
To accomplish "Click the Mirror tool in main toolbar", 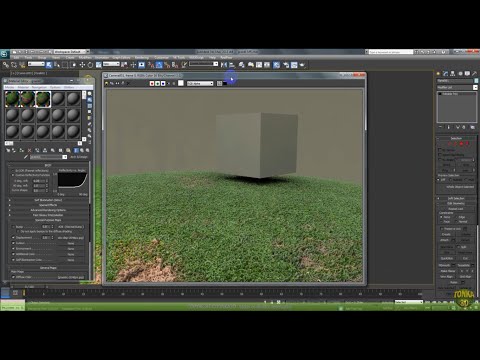I will (x=224, y=65).
